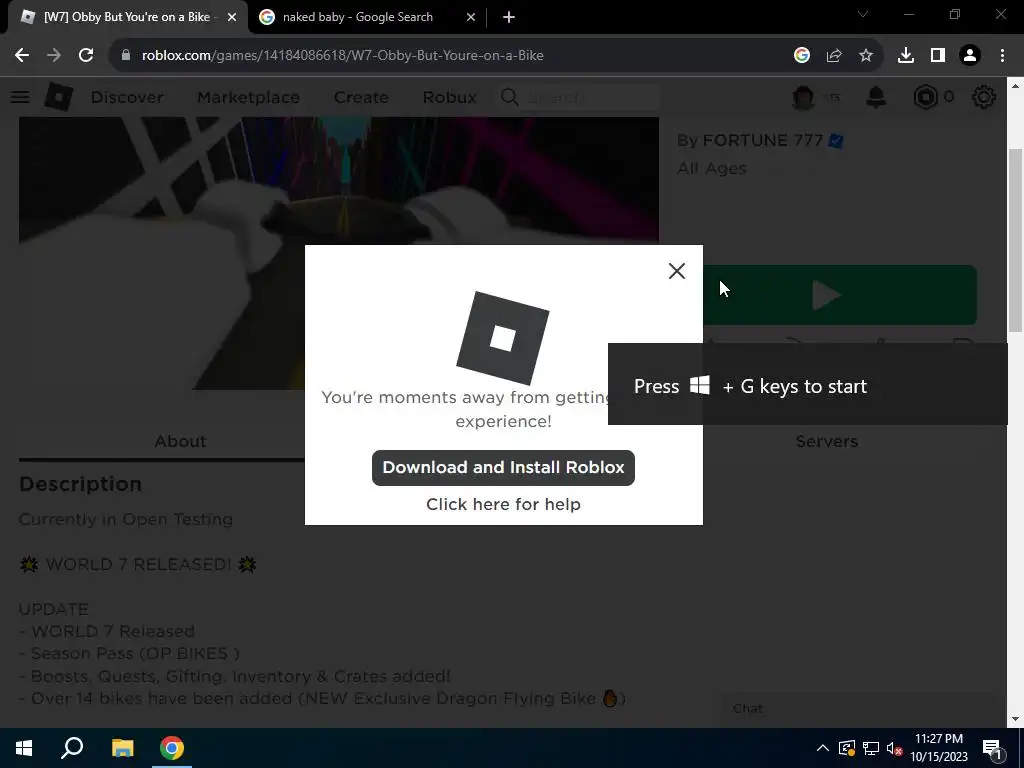The width and height of the screenshot is (1024, 768).
Task: Click the game preview thumbnail image
Action: coord(338,253)
